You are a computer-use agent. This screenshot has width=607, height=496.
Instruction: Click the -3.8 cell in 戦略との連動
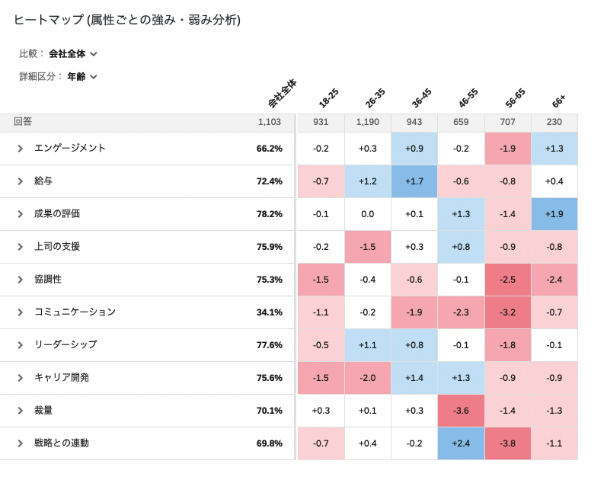point(508,443)
